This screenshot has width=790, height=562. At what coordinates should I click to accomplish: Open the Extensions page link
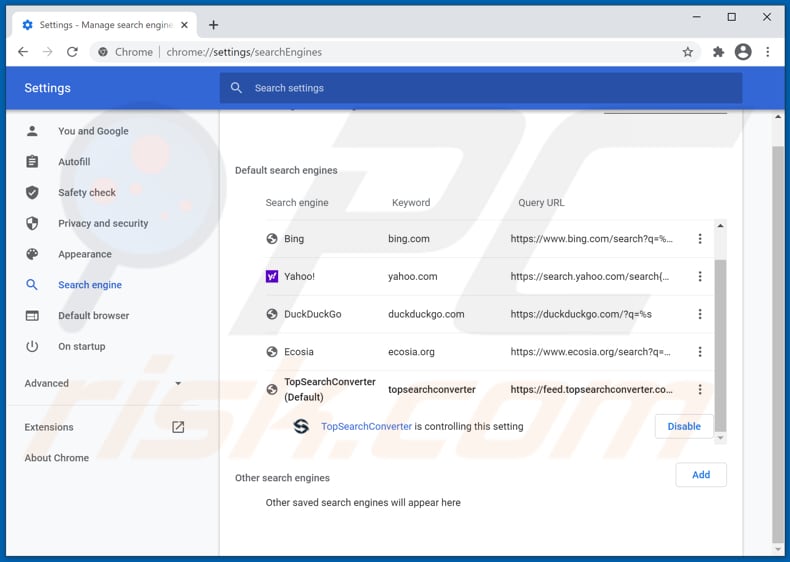[x=49, y=427]
